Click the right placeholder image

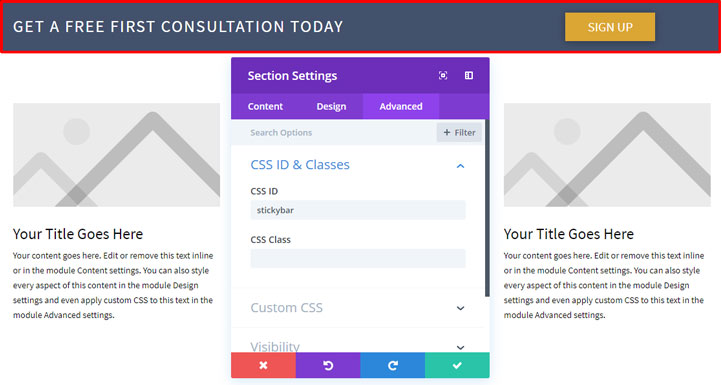pyautogui.click(x=607, y=155)
